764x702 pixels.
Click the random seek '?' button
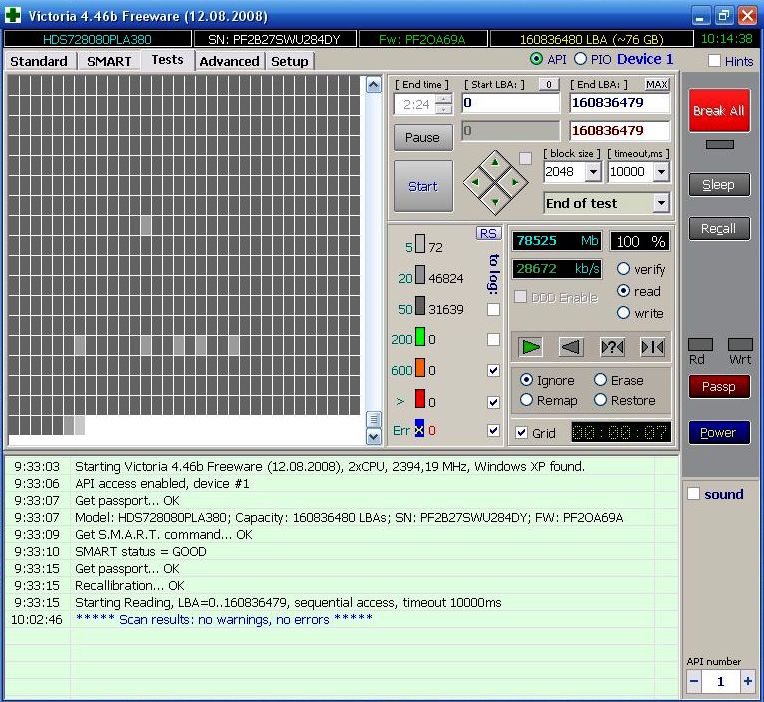(x=612, y=347)
